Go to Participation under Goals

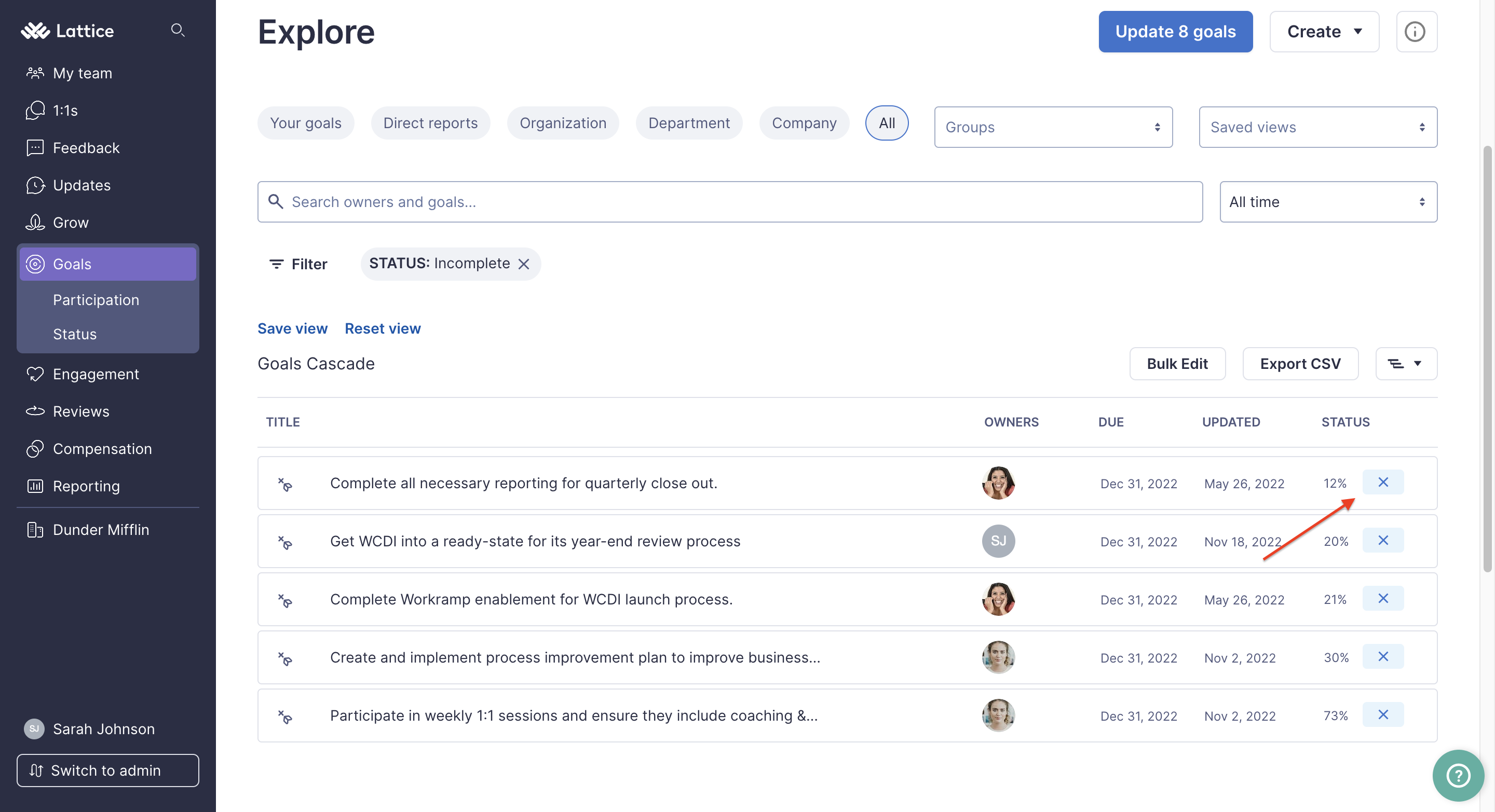tap(97, 300)
